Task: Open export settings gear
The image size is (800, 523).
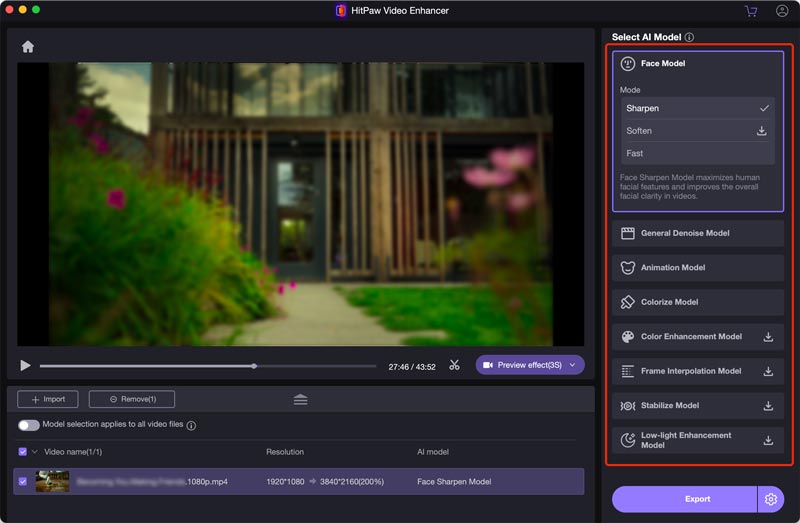Action: coord(770,499)
